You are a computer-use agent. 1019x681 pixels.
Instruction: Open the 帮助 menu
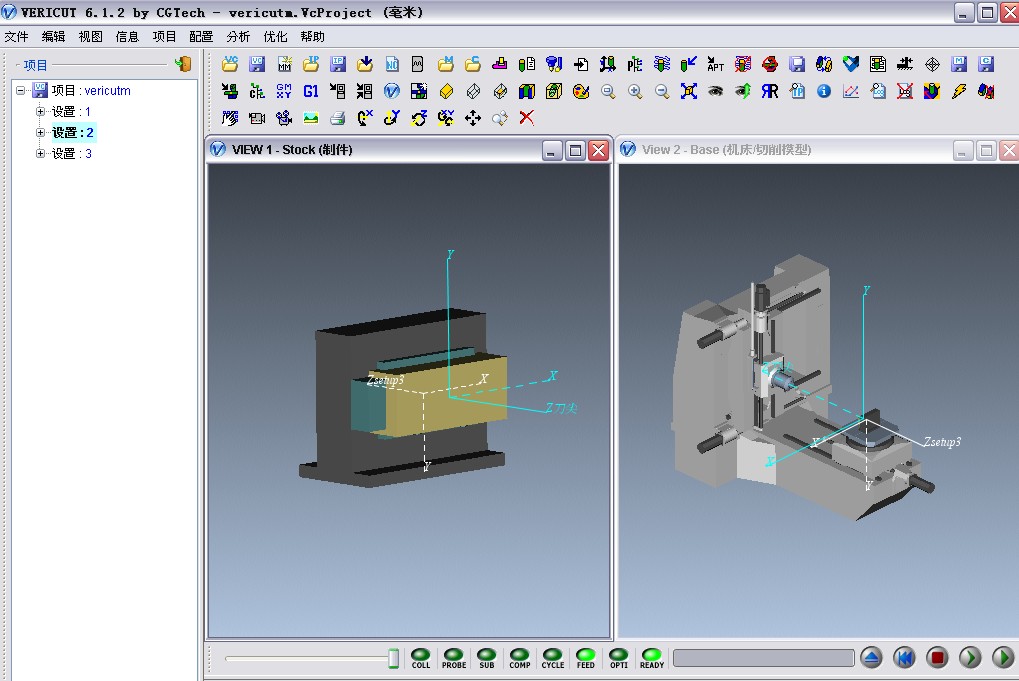pos(313,36)
